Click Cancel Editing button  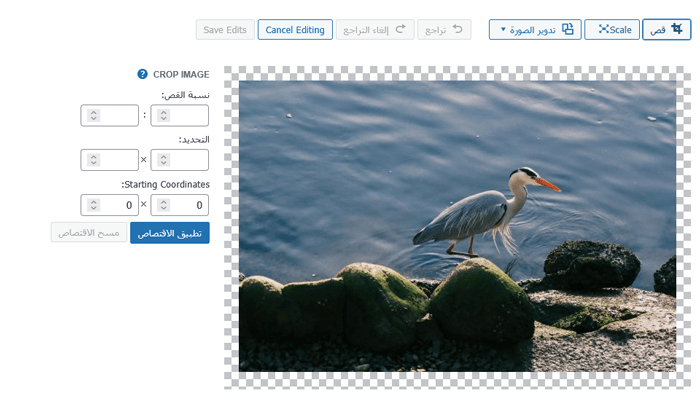pos(295,30)
